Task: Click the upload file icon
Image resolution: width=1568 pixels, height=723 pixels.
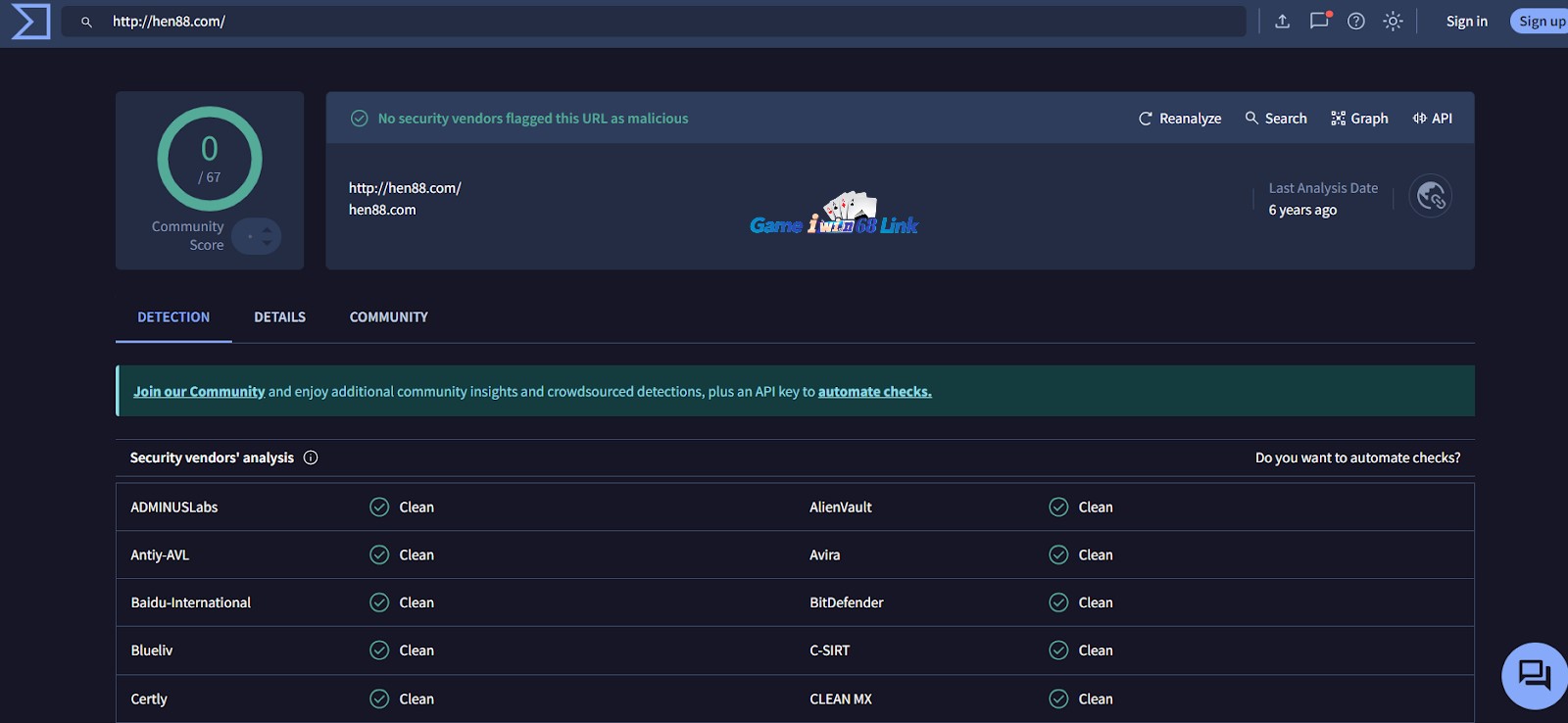Action: [1282, 22]
